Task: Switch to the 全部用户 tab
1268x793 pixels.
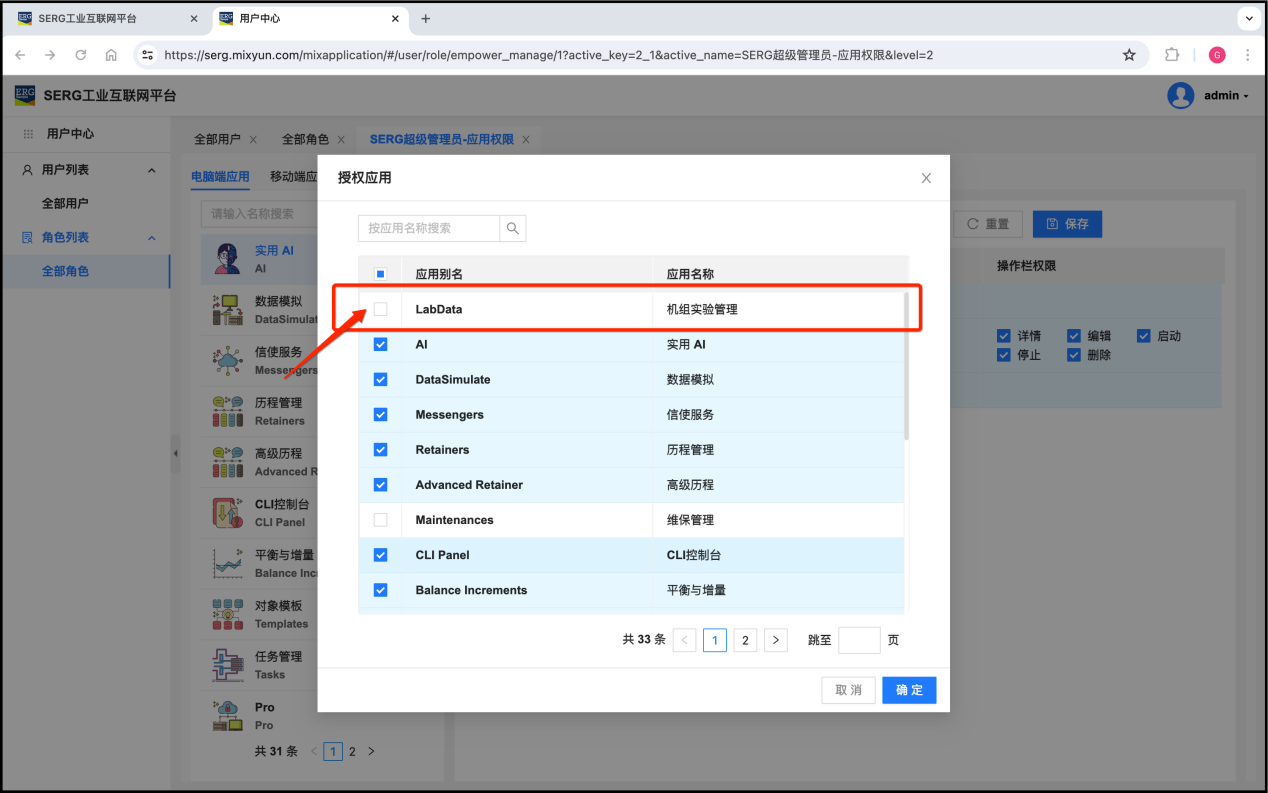Action: click(x=217, y=139)
